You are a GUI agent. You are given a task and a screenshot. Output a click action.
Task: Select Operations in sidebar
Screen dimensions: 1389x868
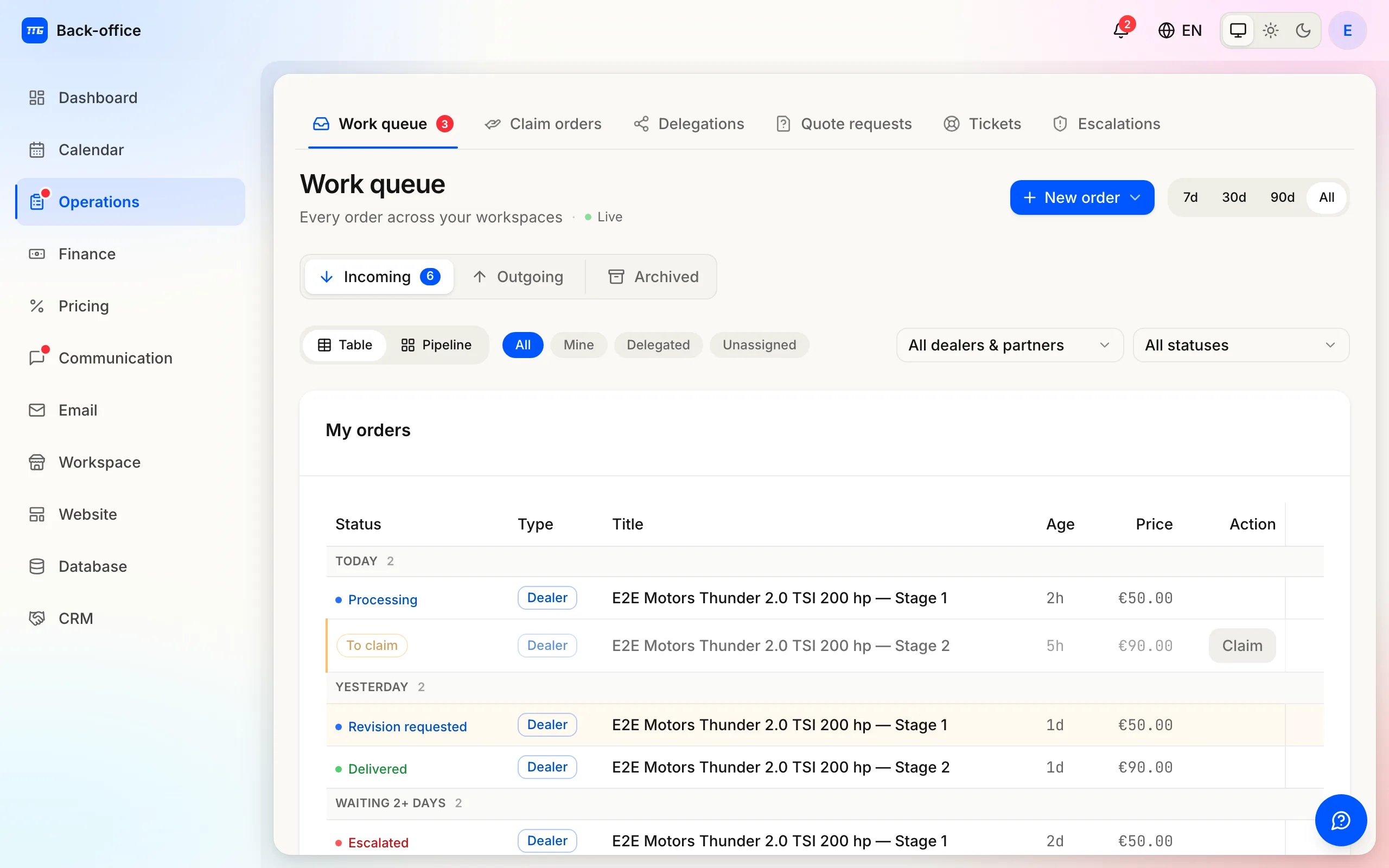coord(130,201)
